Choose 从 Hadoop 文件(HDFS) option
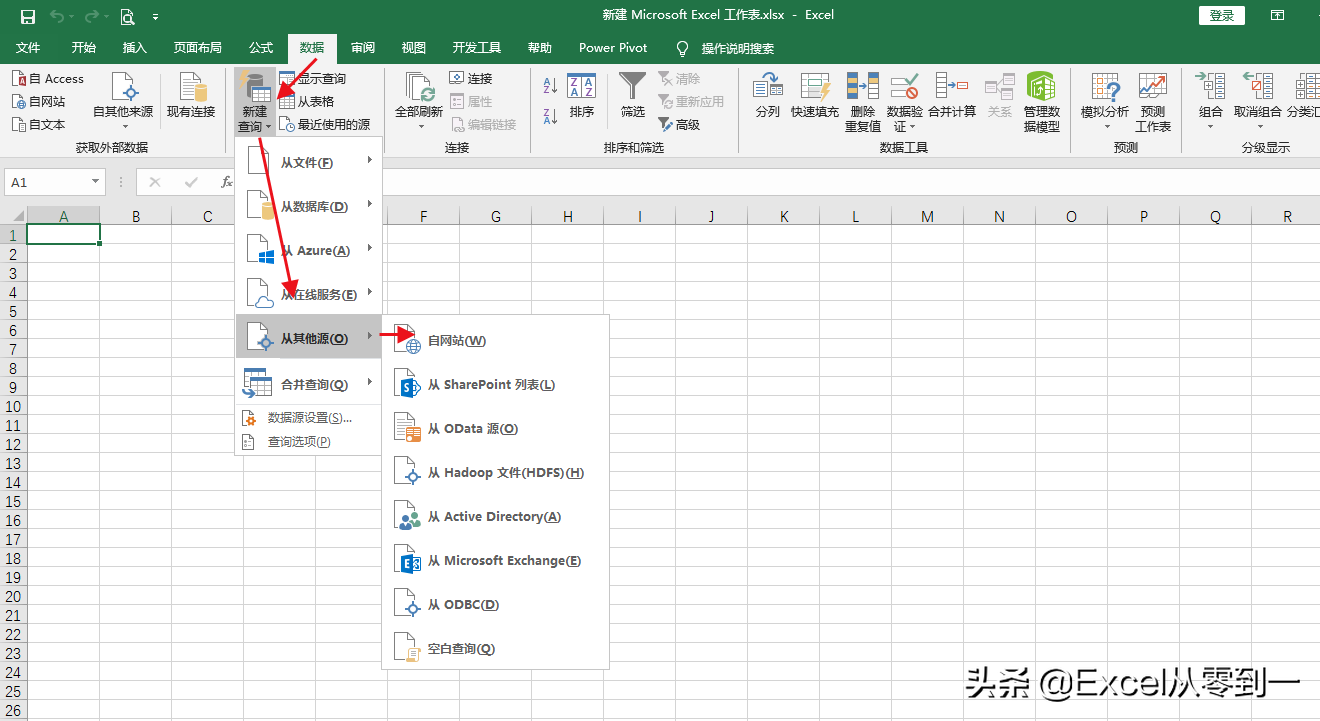The image size is (1320, 721). (496, 473)
